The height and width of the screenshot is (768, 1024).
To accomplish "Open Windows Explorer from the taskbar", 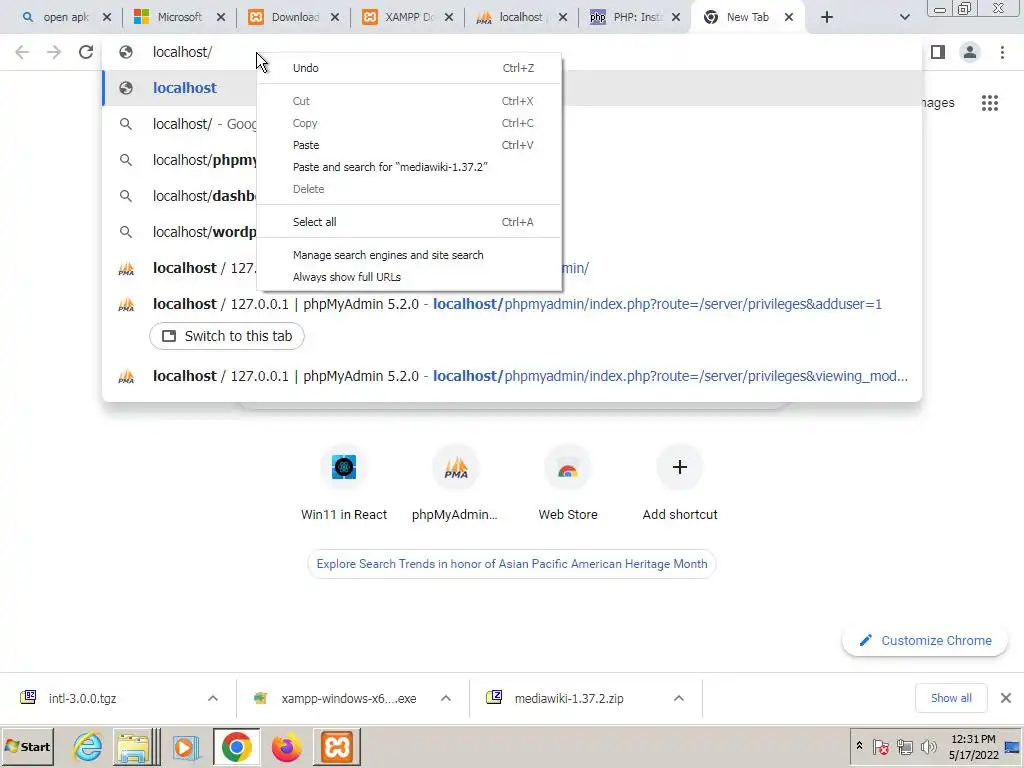I will tap(135, 747).
